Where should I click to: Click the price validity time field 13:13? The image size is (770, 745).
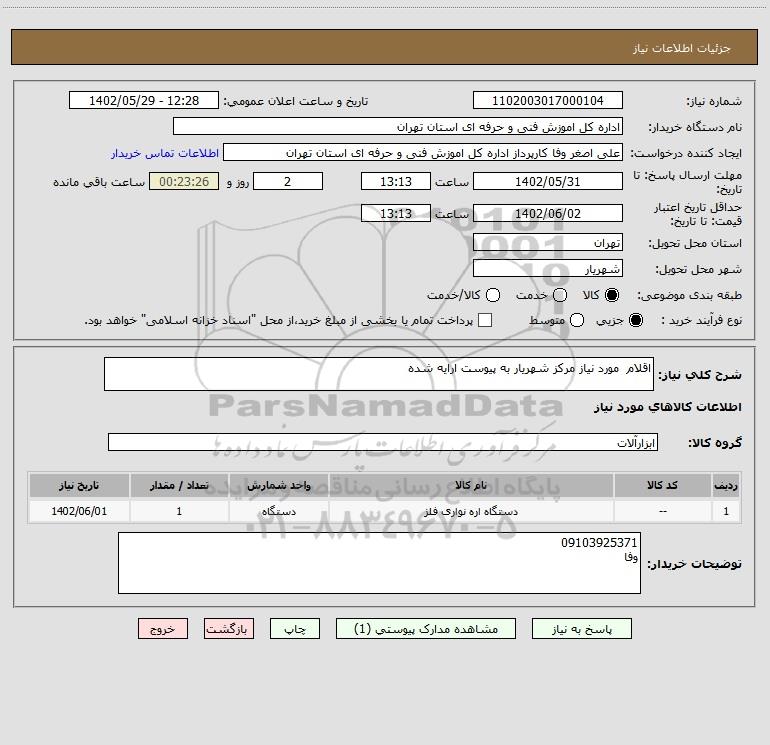click(x=396, y=213)
